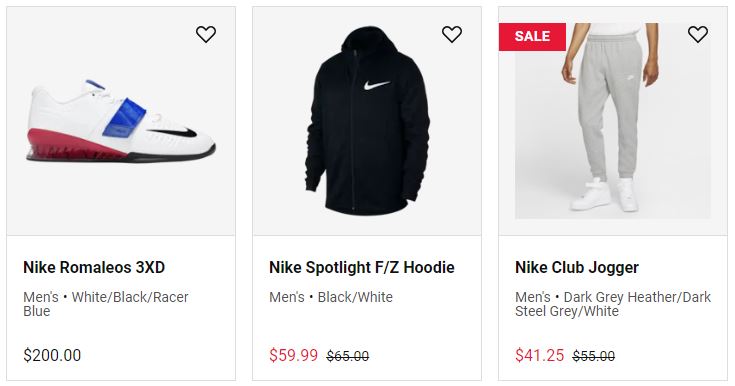Select the Nike Club Jogger product name
Viewport: 735px width, 386px height.
[x=577, y=267]
